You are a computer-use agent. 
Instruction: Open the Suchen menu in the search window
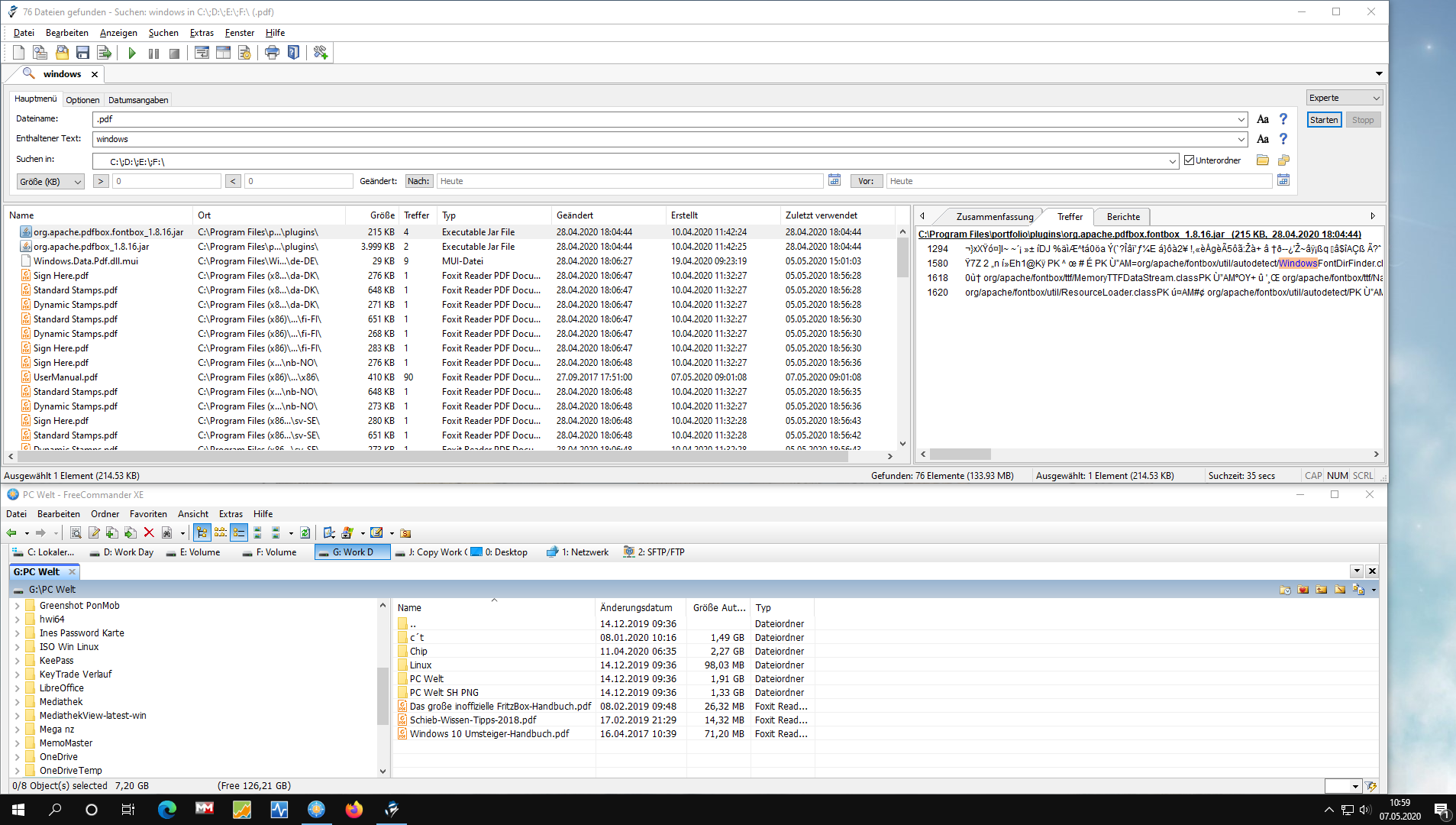[163, 33]
